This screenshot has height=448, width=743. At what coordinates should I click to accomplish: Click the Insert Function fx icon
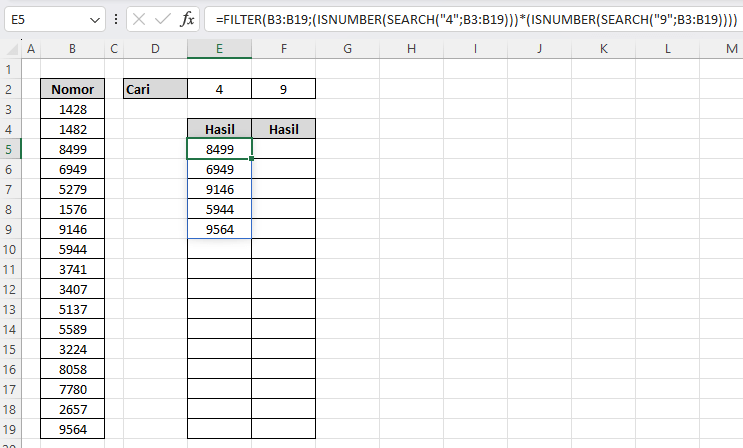click(187, 19)
